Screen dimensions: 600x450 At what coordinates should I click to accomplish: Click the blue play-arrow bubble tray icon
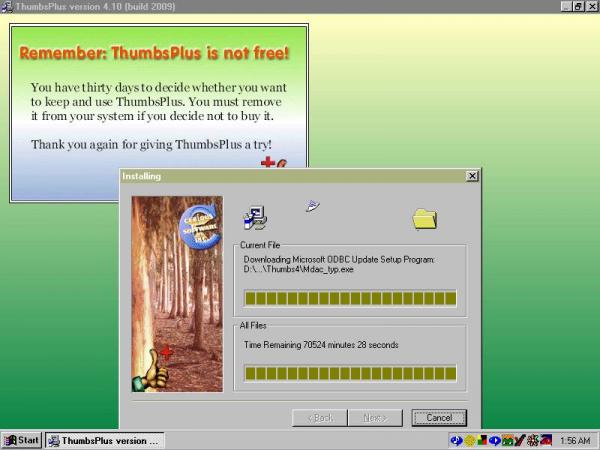coord(495,441)
